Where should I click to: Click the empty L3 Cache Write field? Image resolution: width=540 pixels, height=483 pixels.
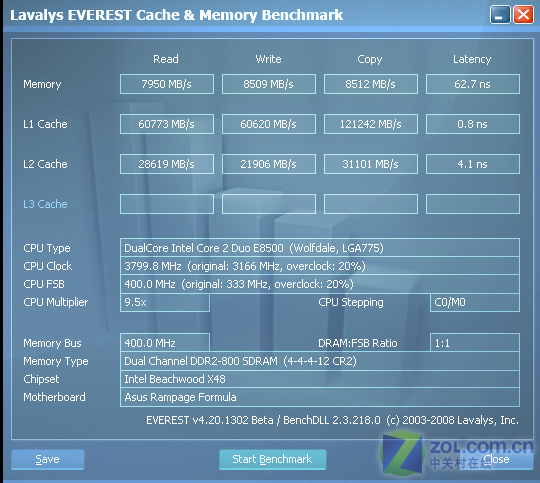[x=269, y=204]
